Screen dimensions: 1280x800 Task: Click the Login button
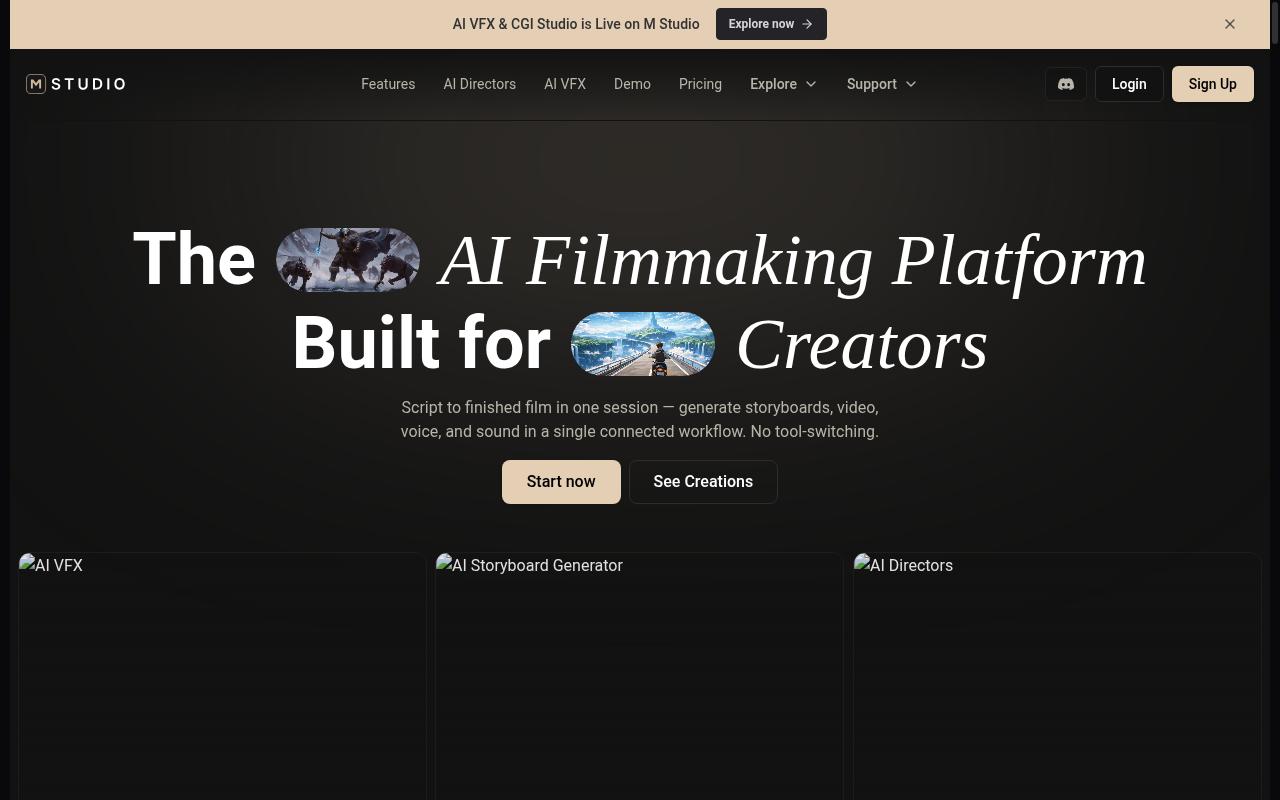[x=1129, y=84]
